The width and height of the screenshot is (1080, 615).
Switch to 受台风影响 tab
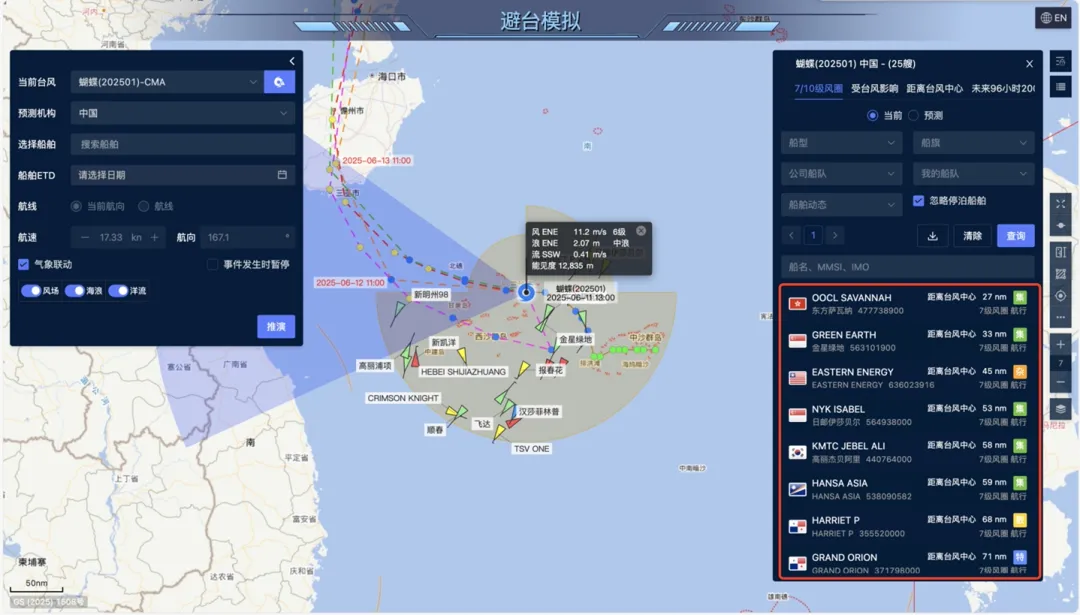tap(874, 89)
